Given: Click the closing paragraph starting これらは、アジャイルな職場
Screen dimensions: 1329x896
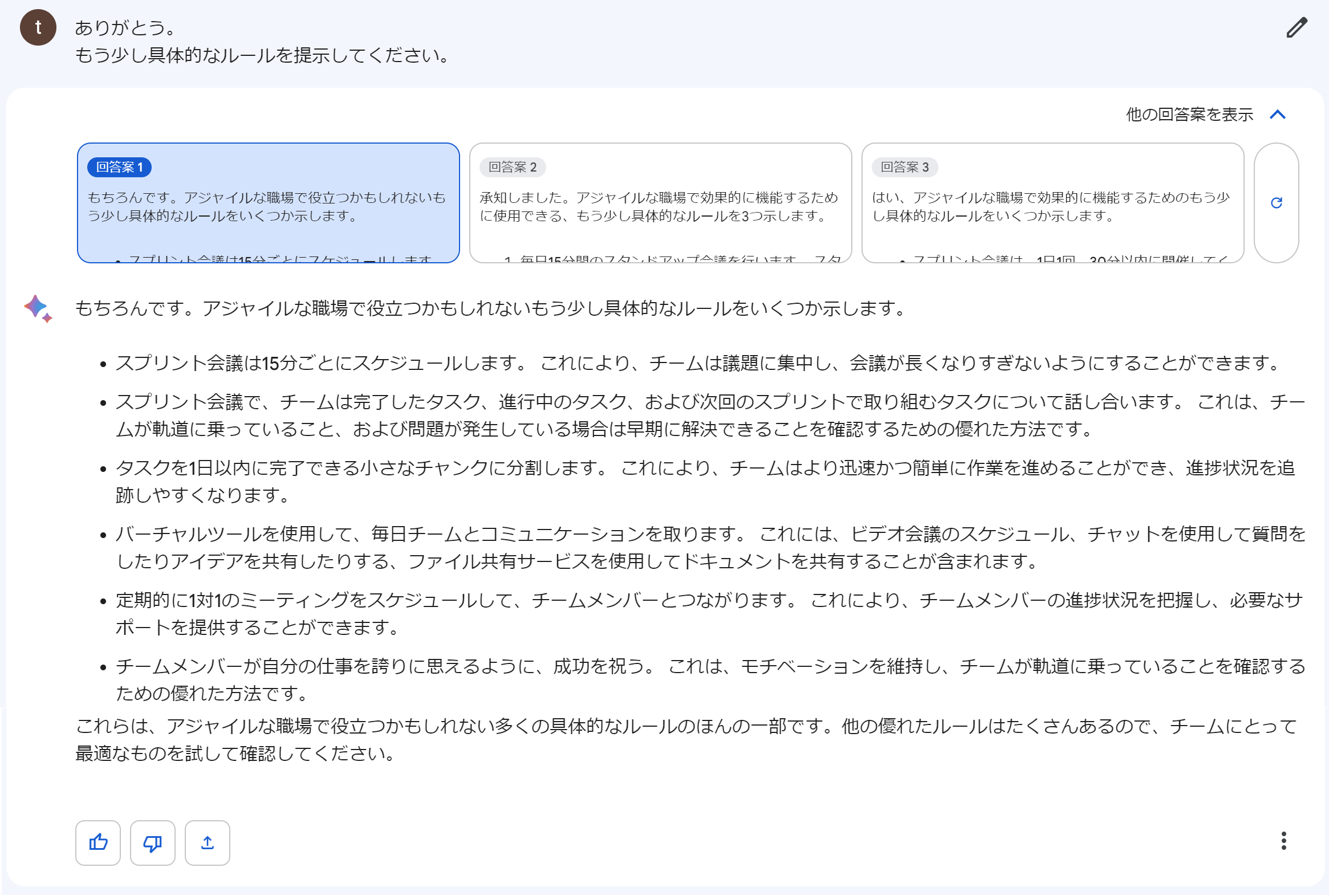Looking at the screenshot, I should [x=686, y=740].
